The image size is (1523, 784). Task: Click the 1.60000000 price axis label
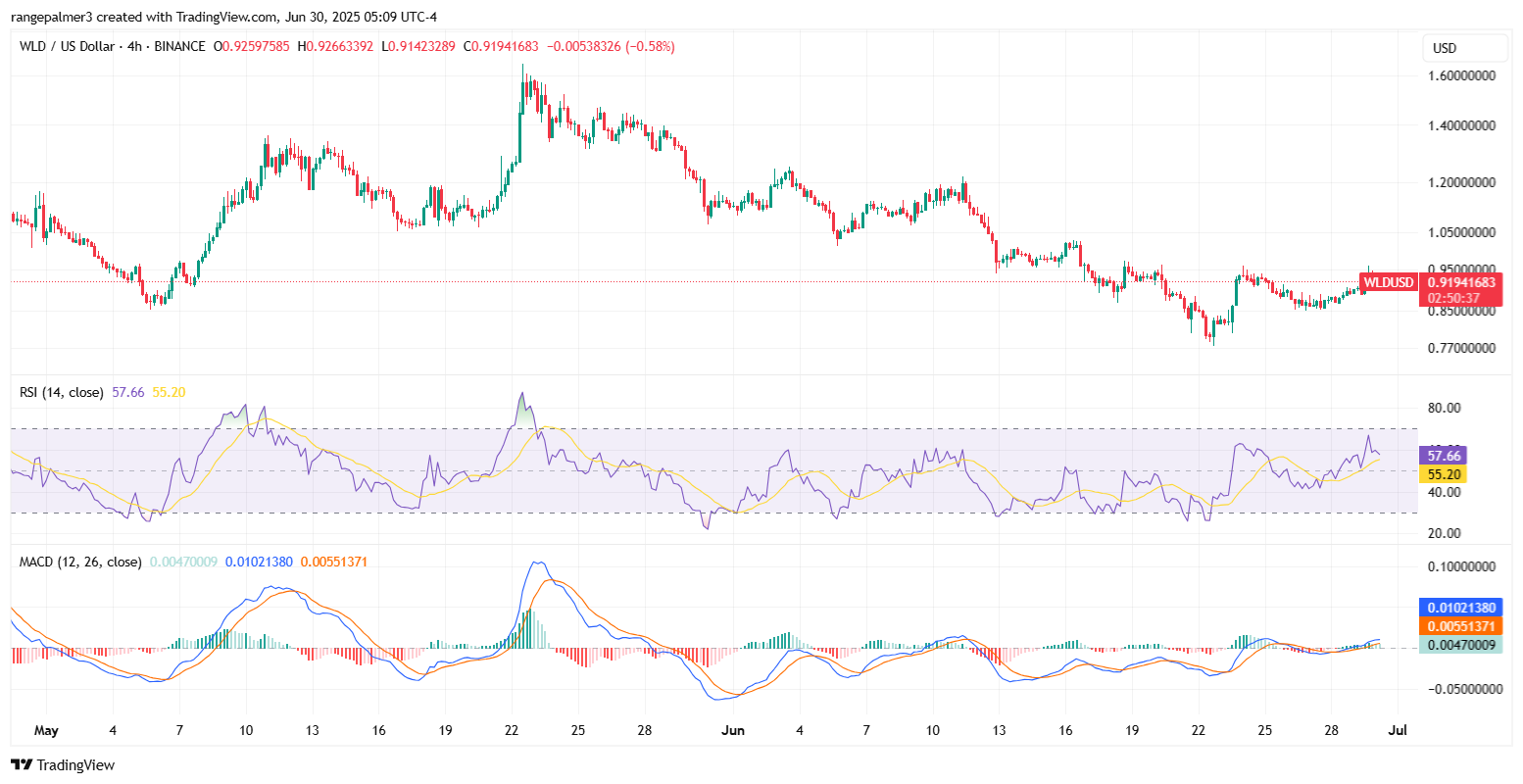1459,75
